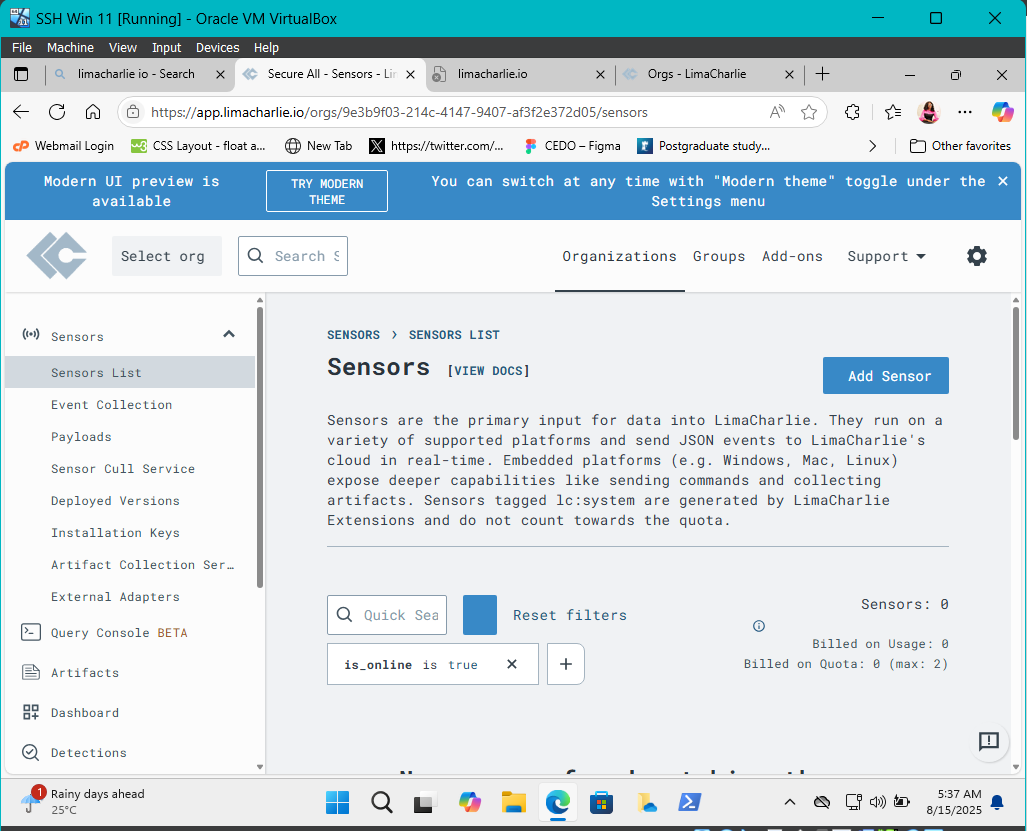
Task: Click the top Search input field
Action: (293, 256)
